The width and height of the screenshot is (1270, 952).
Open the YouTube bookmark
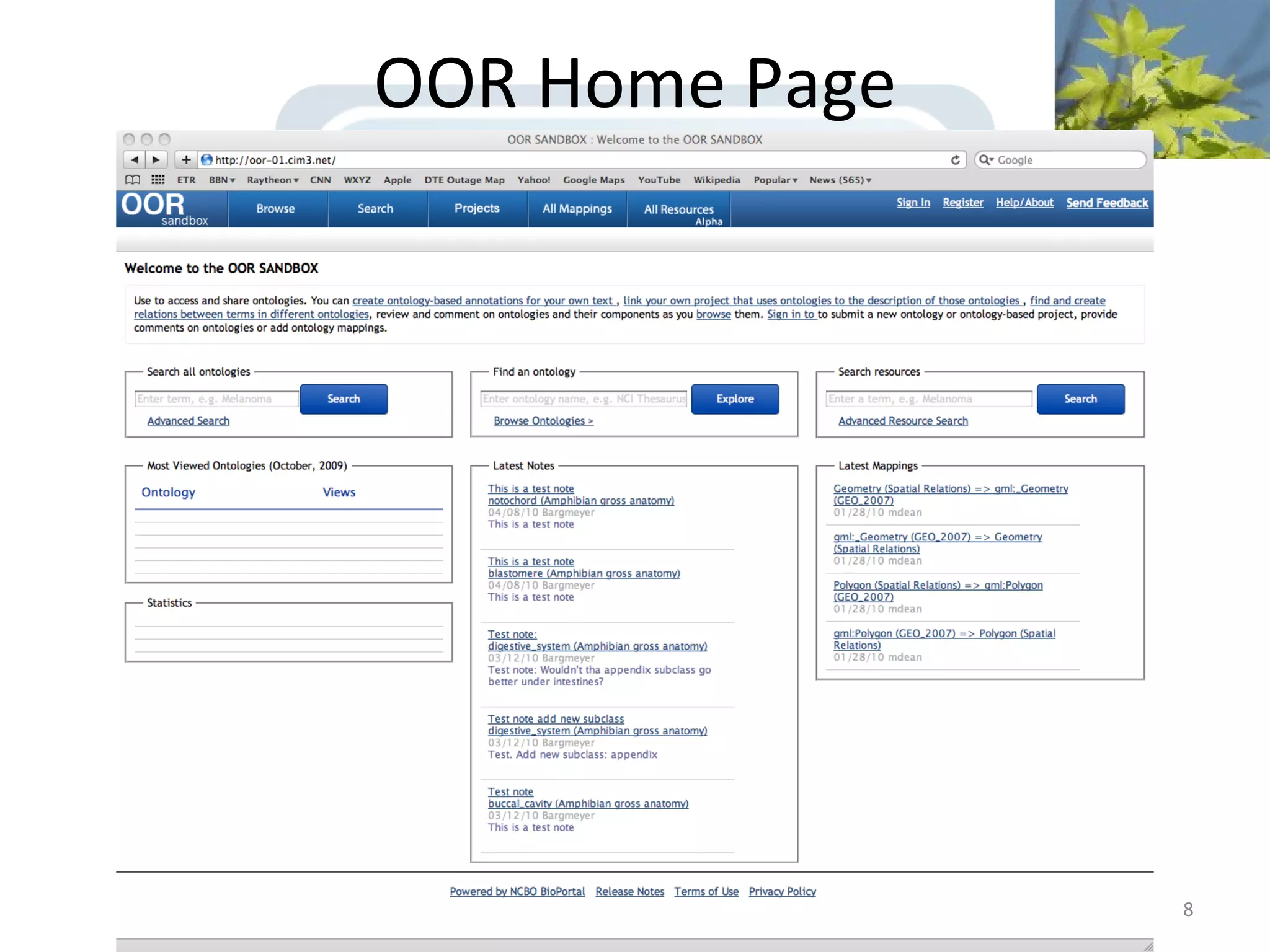click(659, 180)
